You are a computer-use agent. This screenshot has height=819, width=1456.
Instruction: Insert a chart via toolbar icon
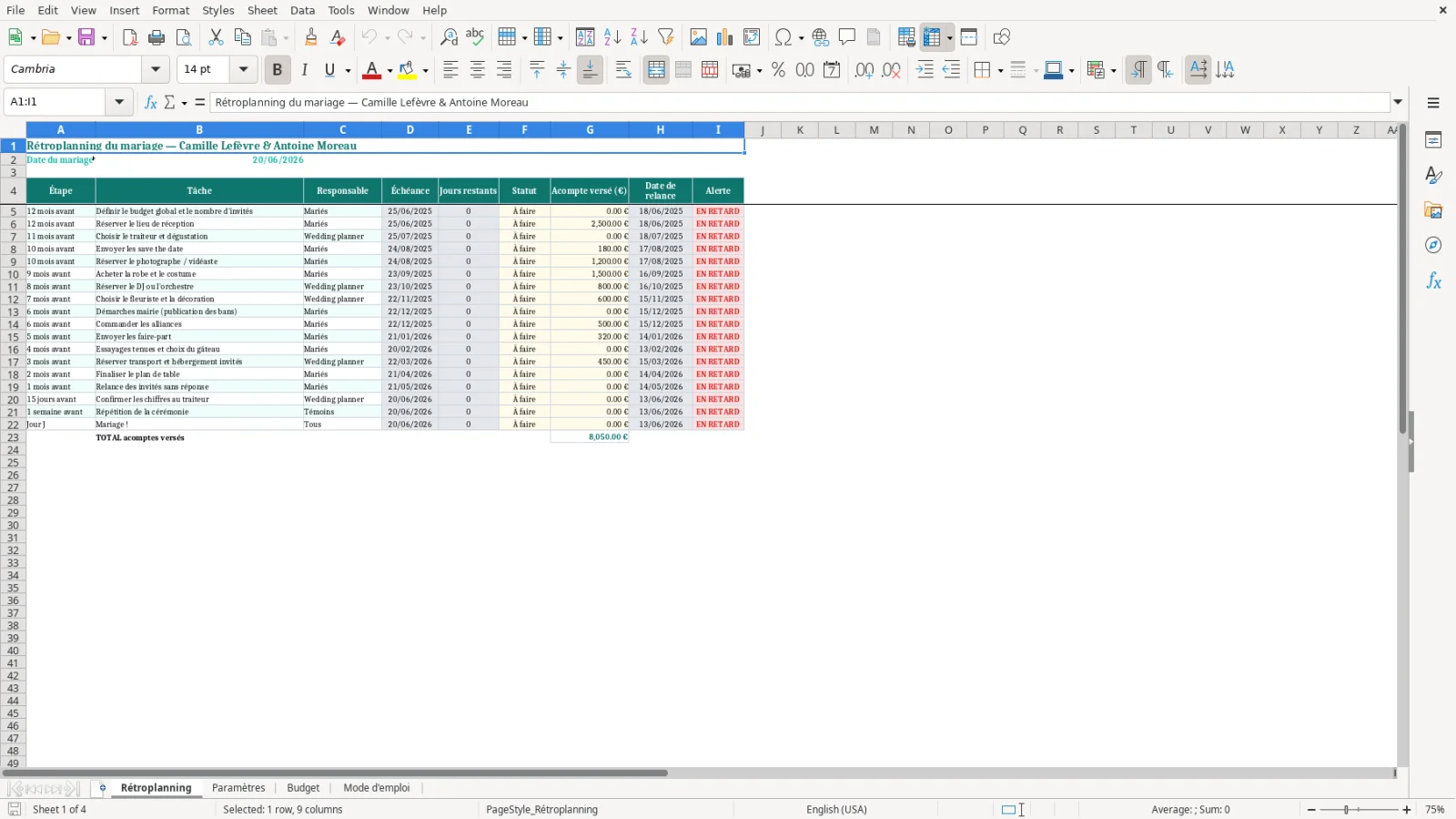point(725,37)
